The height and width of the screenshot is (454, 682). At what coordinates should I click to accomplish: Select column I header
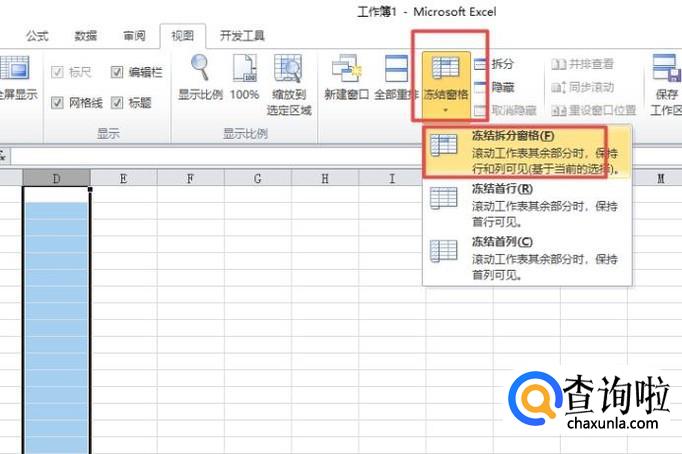392,178
